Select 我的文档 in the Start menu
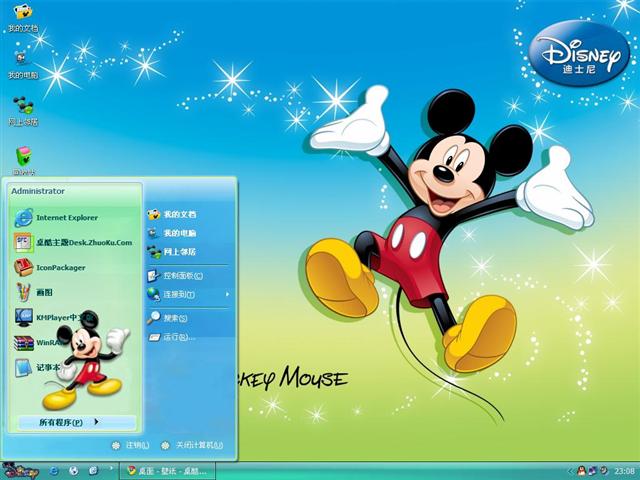The width and height of the screenshot is (640, 480). 178,214
